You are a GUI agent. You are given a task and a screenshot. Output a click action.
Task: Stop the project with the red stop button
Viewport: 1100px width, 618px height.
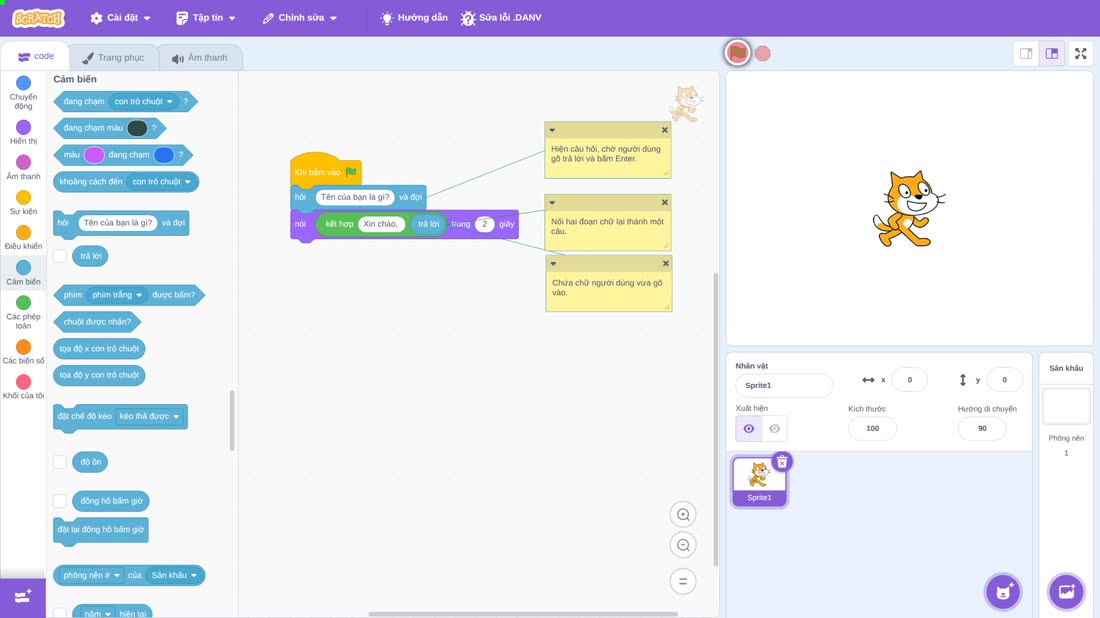tap(763, 53)
